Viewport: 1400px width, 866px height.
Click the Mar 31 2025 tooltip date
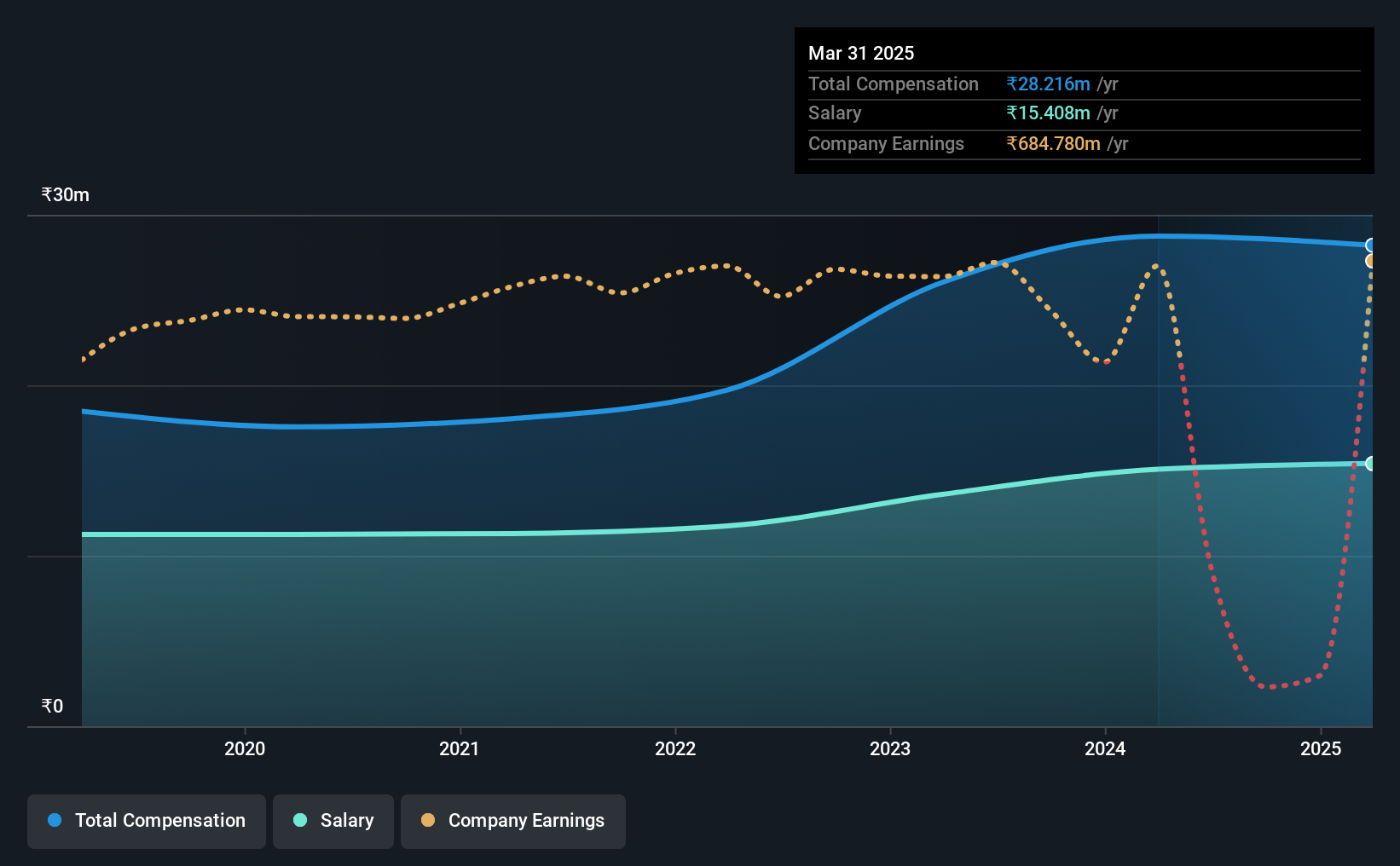861,53
